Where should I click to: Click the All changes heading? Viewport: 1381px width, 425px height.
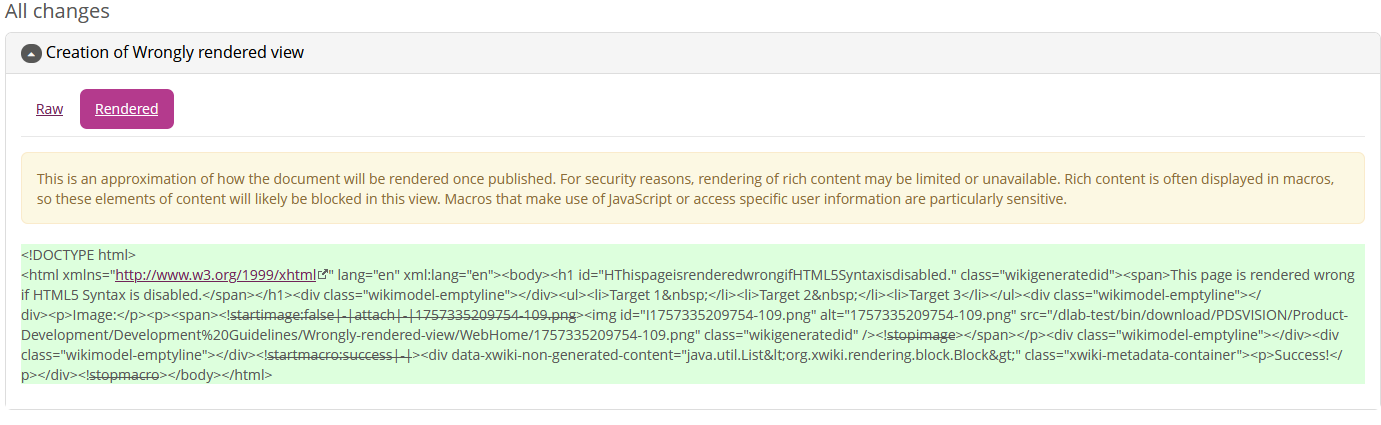57,12
